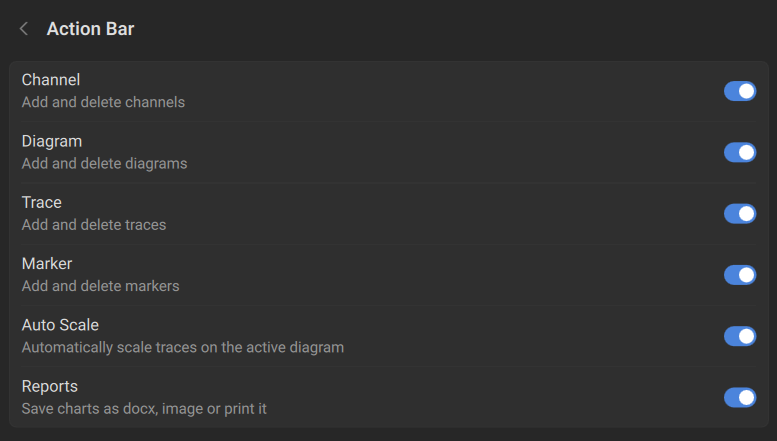The width and height of the screenshot is (777, 441).
Task: Click the Channel setting label
Action: (51, 80)
